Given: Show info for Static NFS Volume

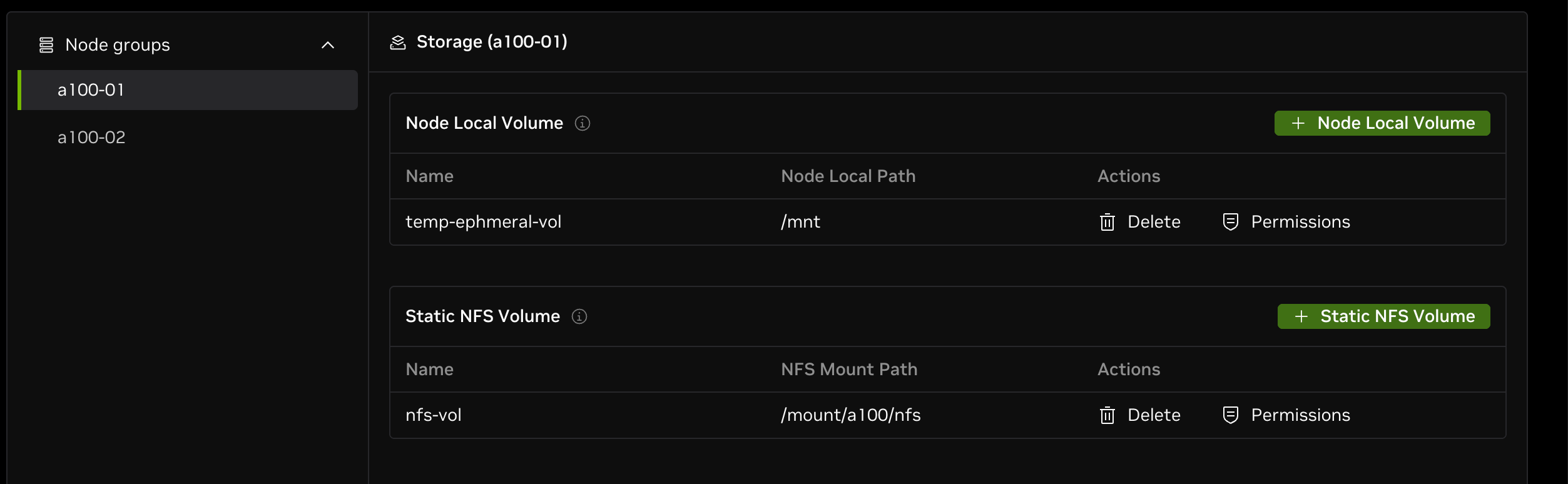Looking at the screenshot, I should pos(579,316).
